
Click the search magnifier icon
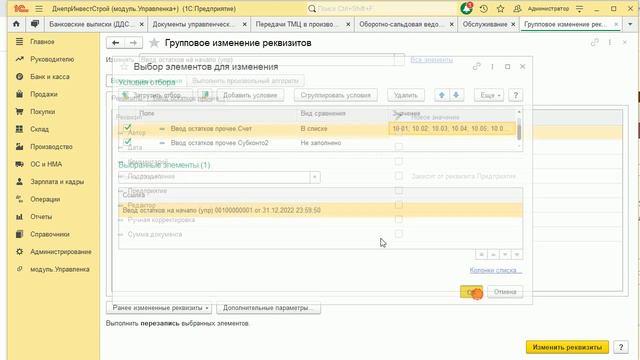pos(312,9)
